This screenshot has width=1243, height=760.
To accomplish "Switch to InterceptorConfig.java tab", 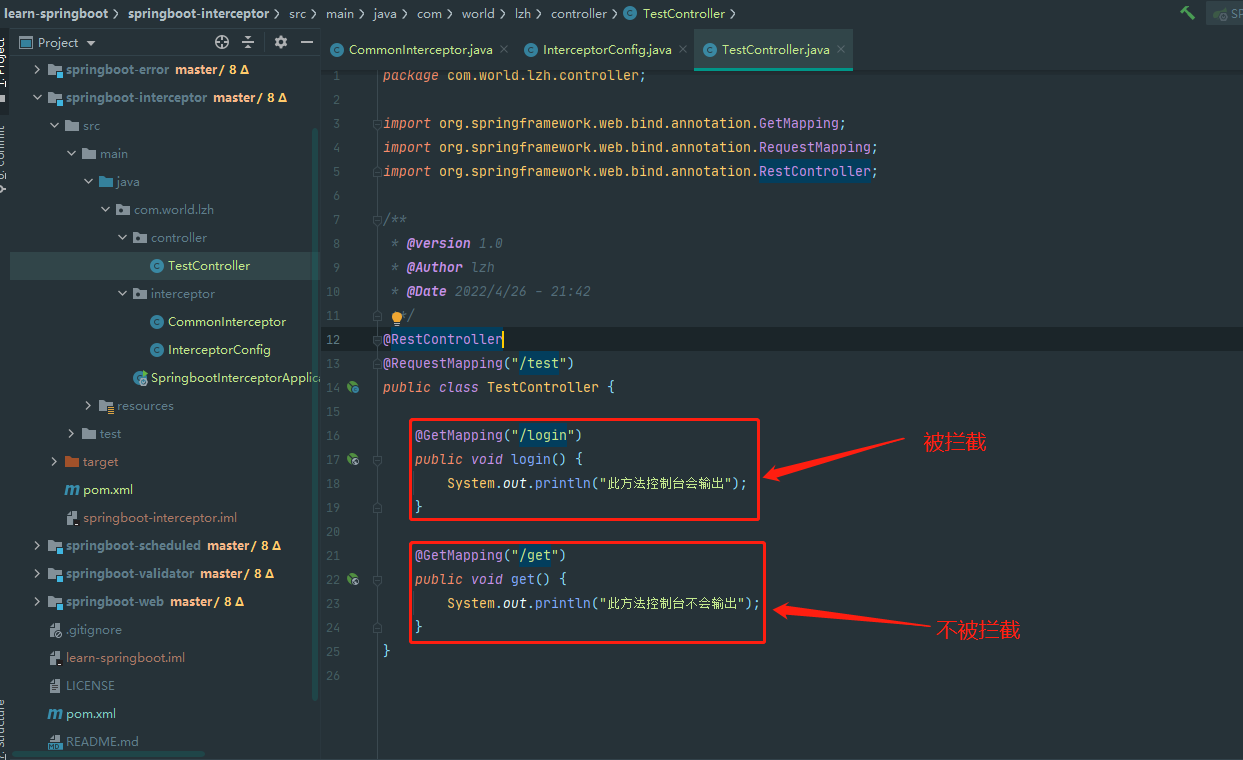I will [x=607, y=50].
